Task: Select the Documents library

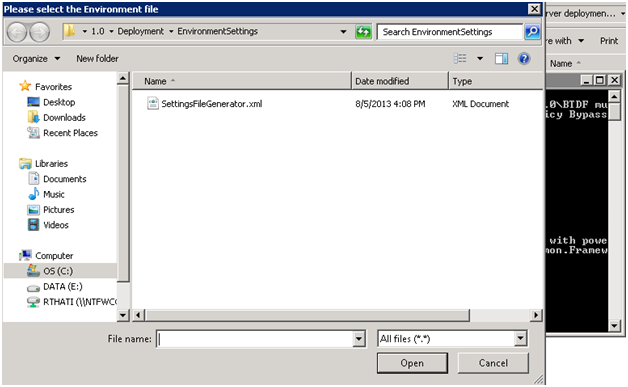Action: pos(64,179)
